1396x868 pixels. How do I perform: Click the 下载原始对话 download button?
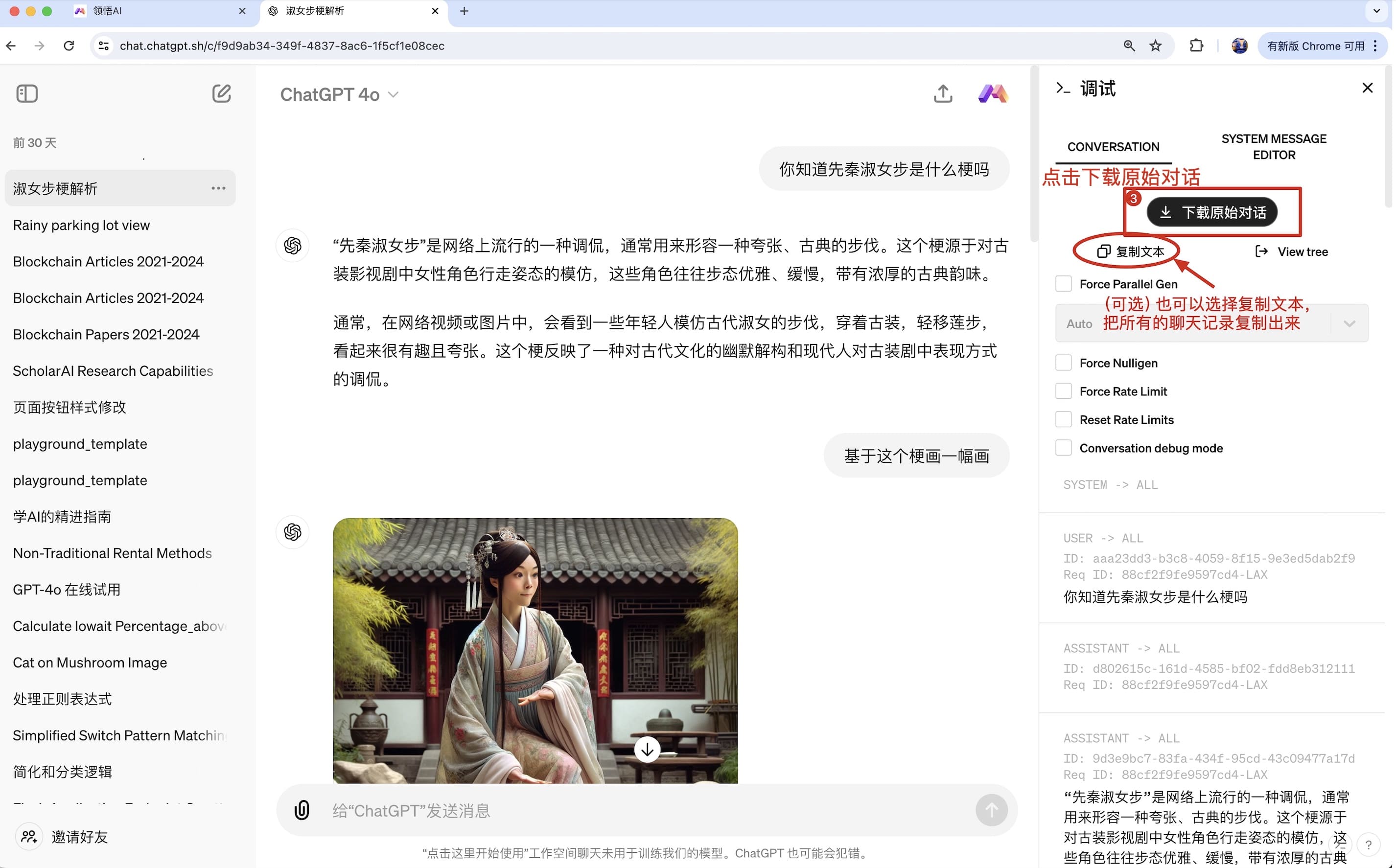coord(1211,212)
